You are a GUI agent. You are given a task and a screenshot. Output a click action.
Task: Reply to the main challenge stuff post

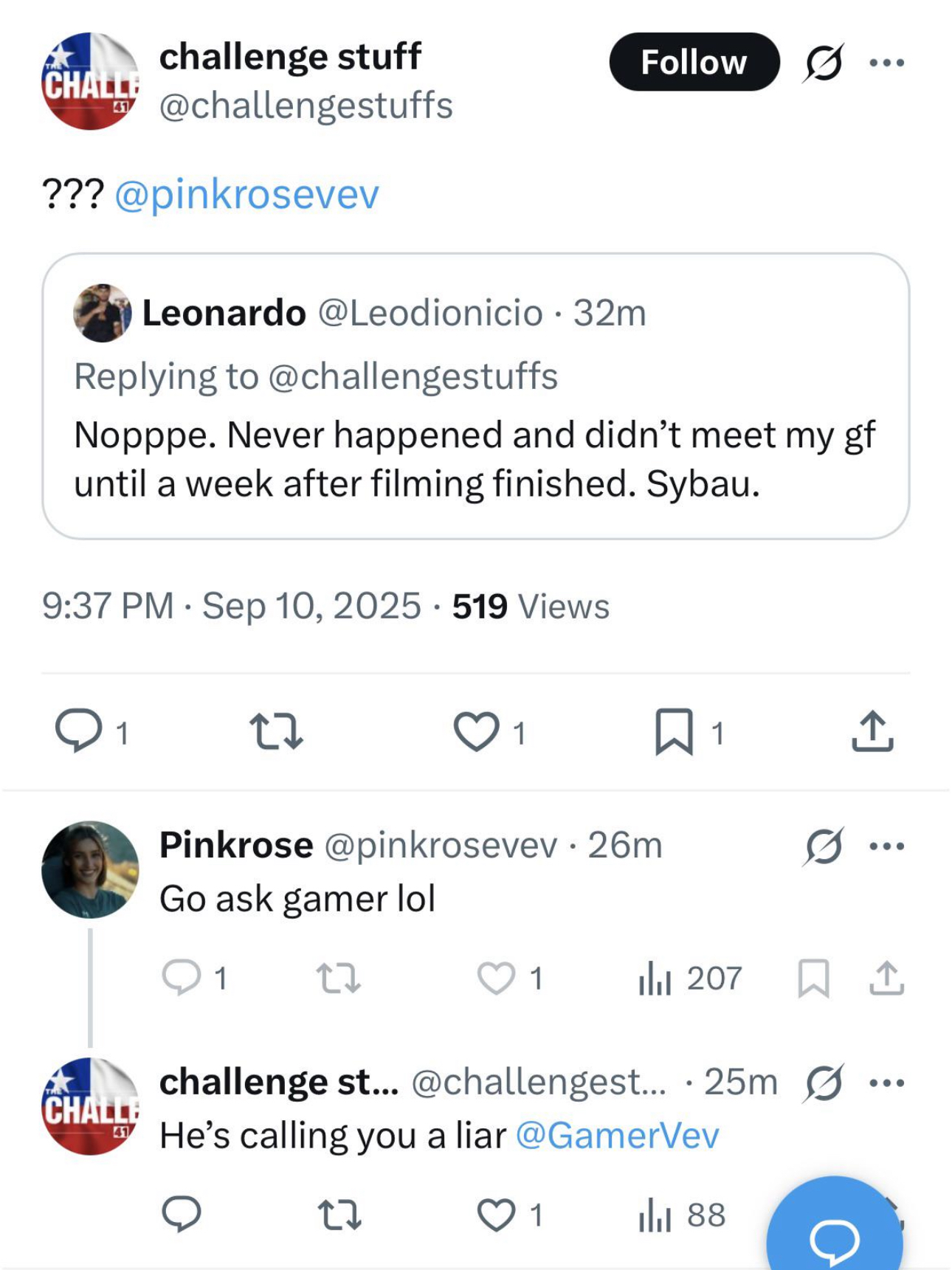coord(79,731)
